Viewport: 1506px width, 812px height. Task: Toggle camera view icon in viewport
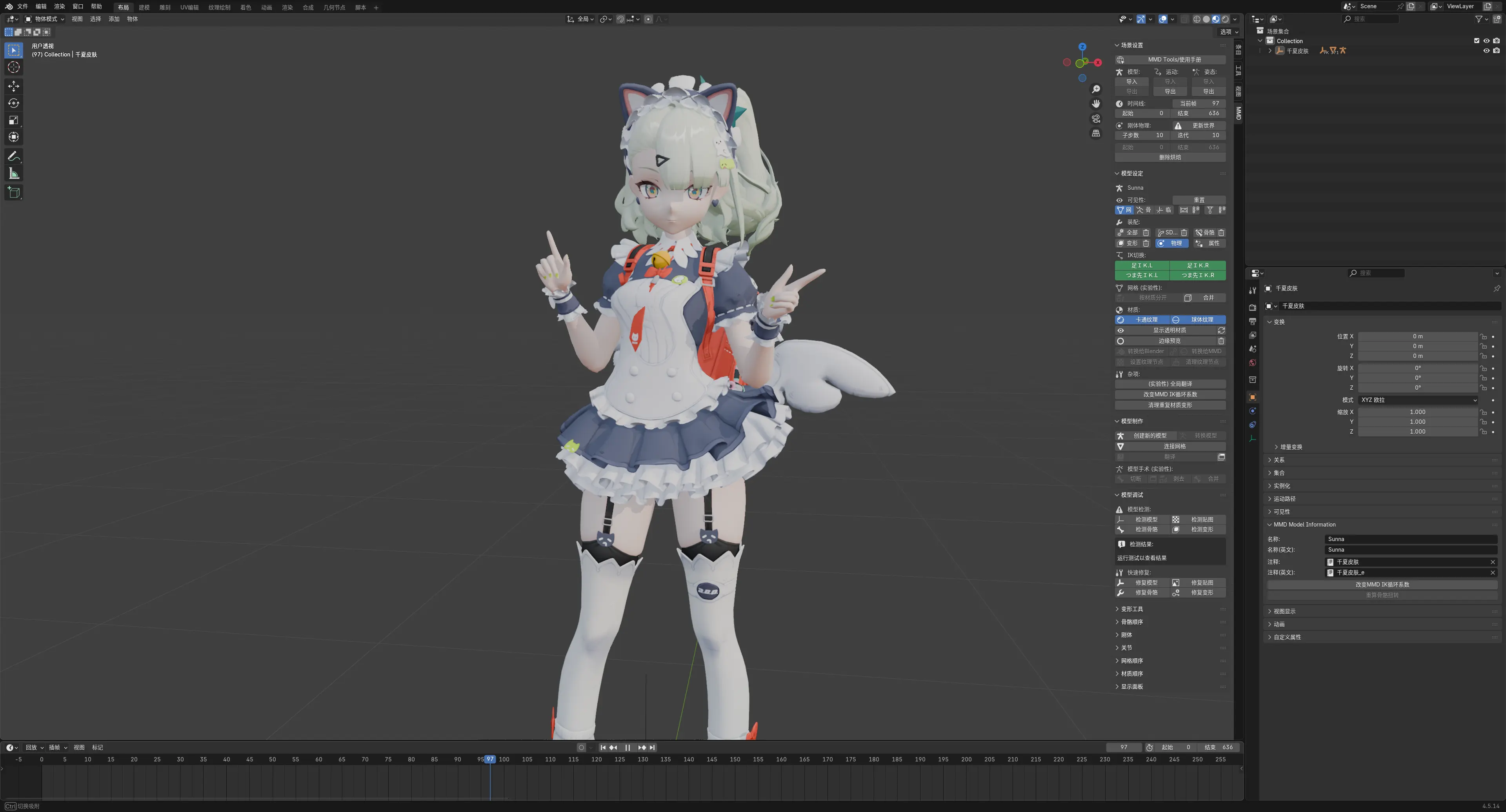tap(1096, 119)
